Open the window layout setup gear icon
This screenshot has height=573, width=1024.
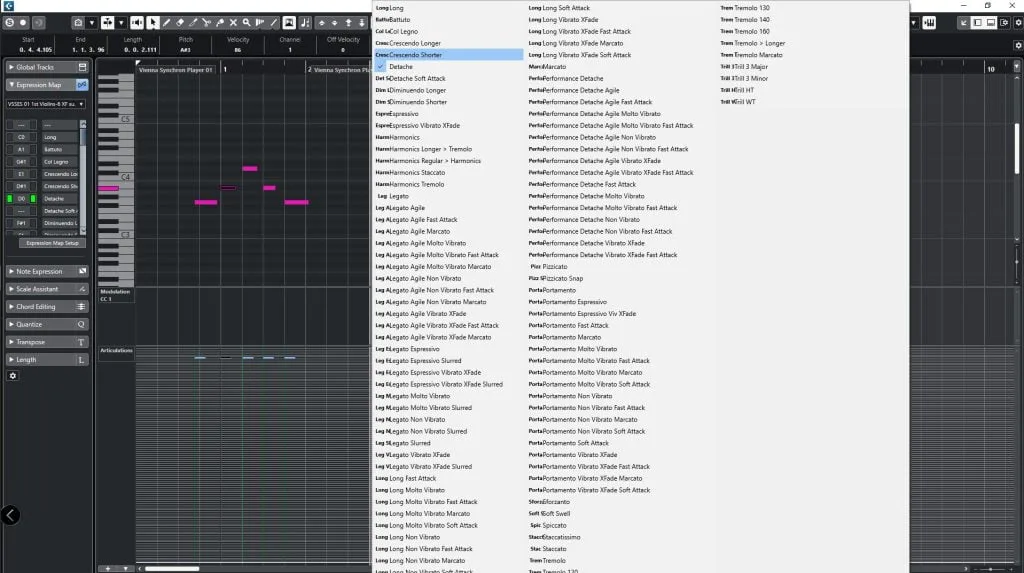(x=1004, y=22)
